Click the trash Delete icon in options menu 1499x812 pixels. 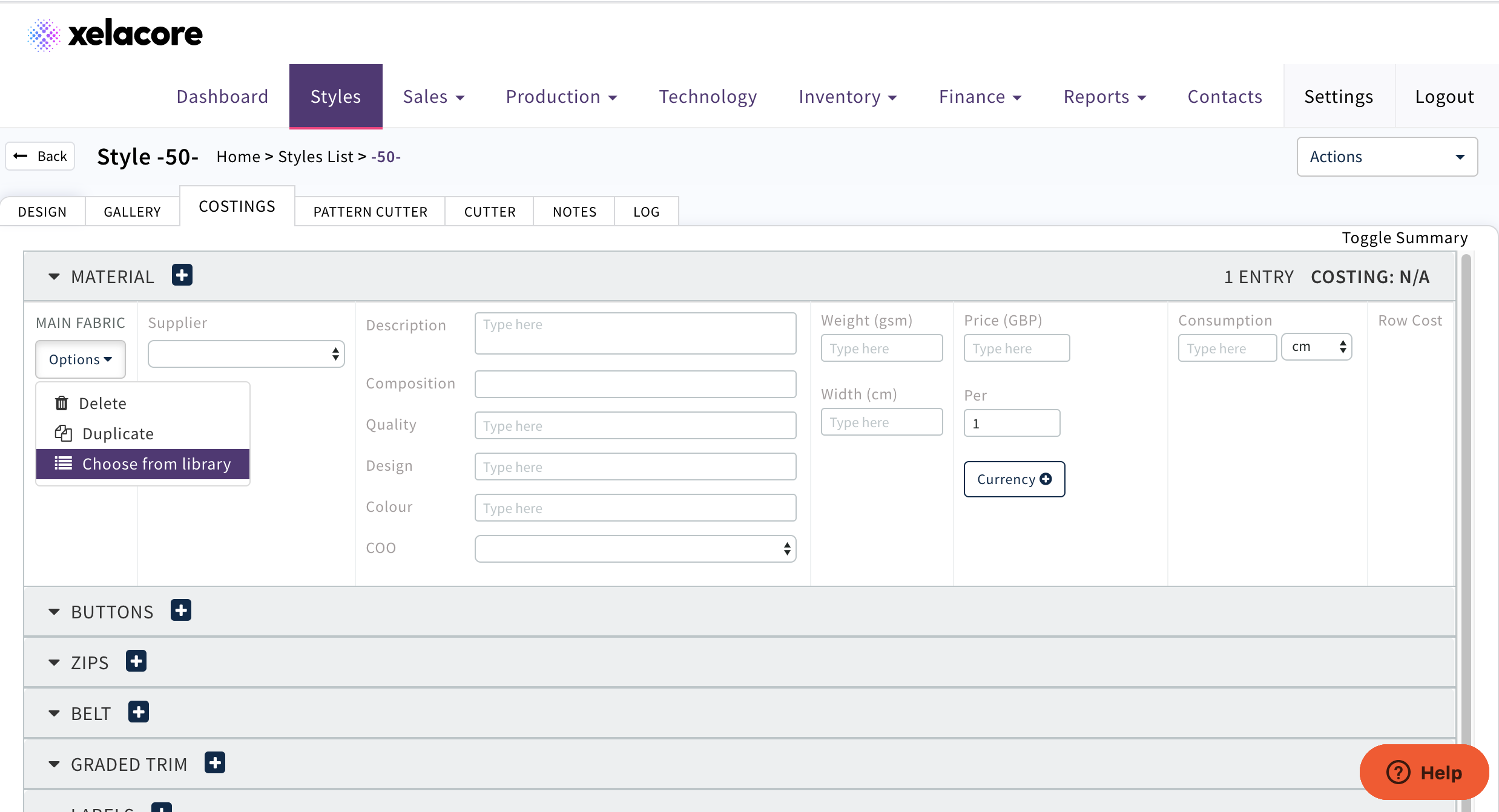(x=62, y=403)
